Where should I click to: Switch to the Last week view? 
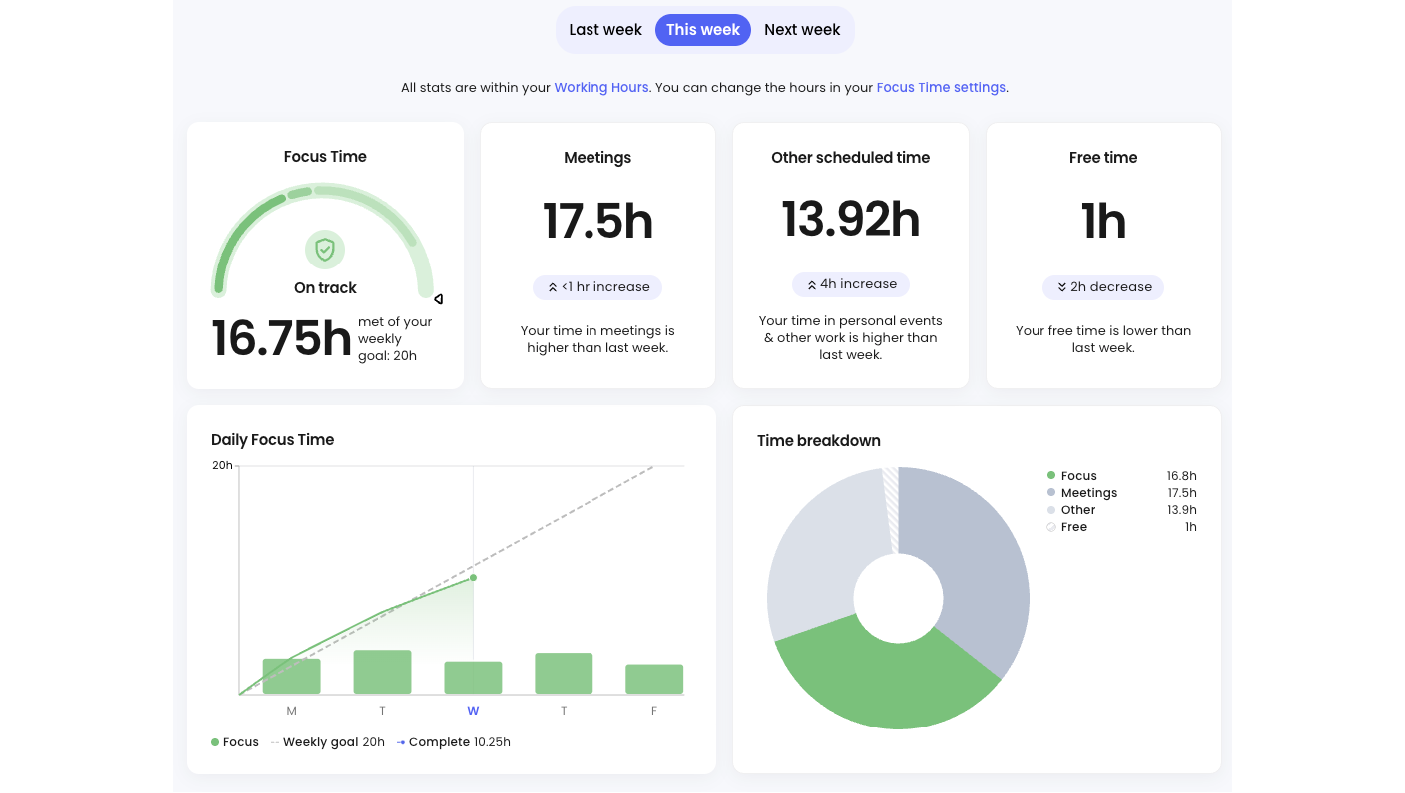pyautogui.click(x=605, y=30)
